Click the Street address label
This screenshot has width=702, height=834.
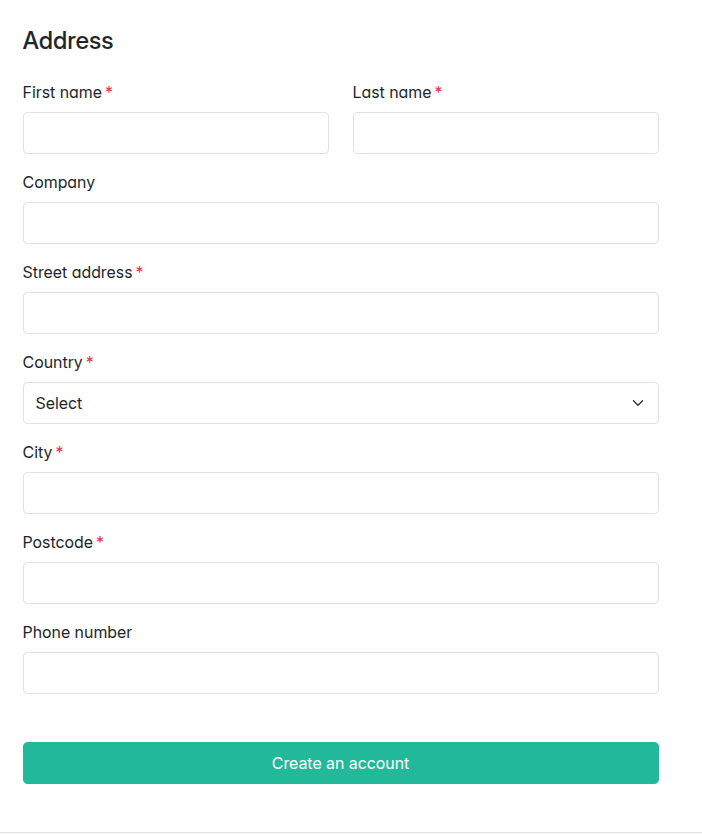[x=77, y=272]
